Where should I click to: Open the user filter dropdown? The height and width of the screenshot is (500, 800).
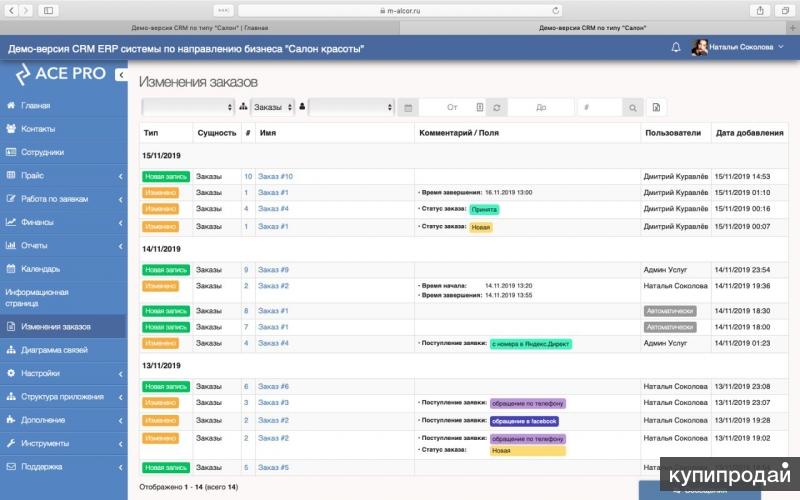(x=351, y=107)
